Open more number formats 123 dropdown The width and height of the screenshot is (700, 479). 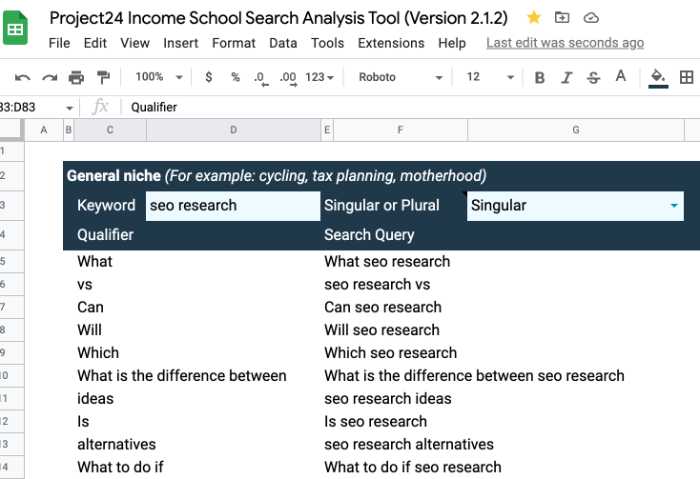click(320, 77)
